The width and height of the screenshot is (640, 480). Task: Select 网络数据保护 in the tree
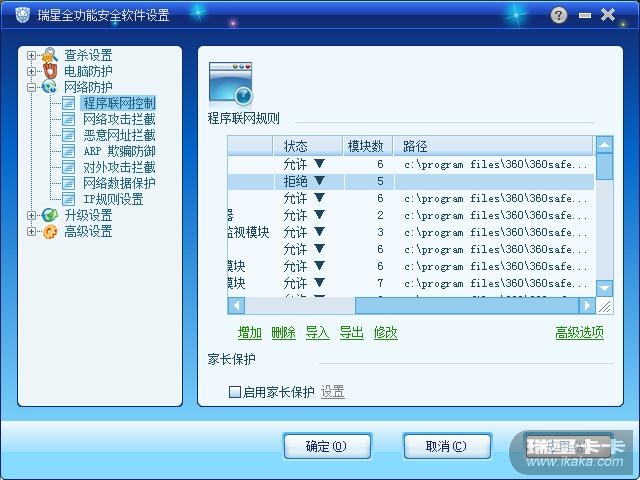coord(119,183)
